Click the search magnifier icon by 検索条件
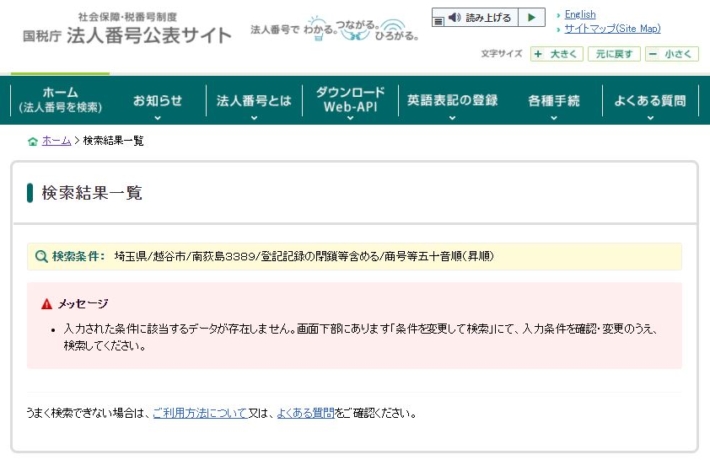This screenshot has height=460, width=710. (41, 256)
